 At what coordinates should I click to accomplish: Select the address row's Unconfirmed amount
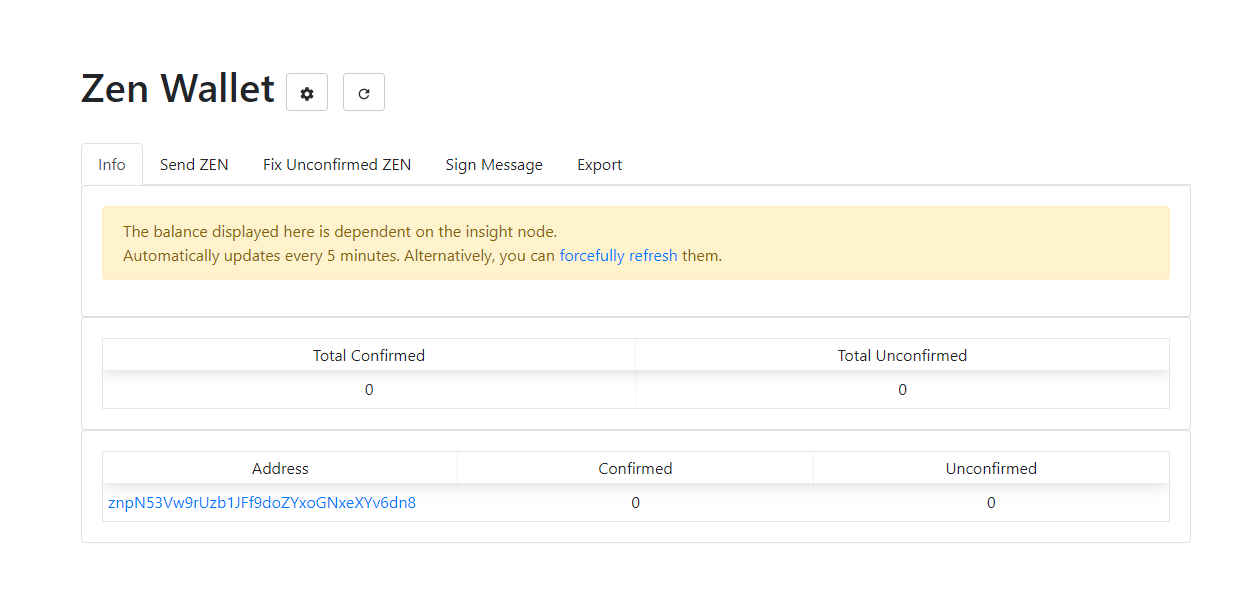[991, 503]
